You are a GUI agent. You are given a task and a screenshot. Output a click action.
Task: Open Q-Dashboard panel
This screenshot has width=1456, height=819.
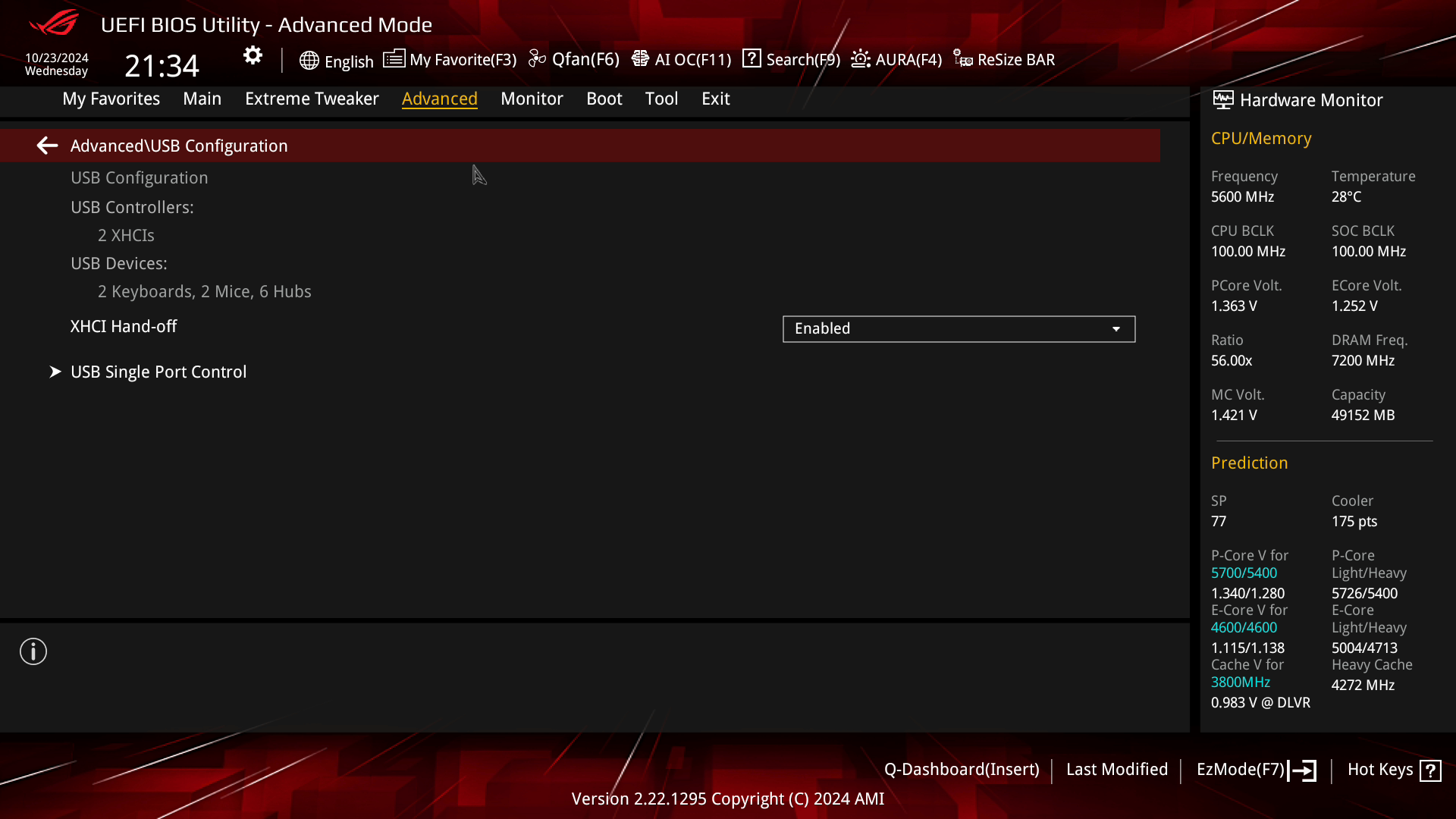[x=960, y=768]
